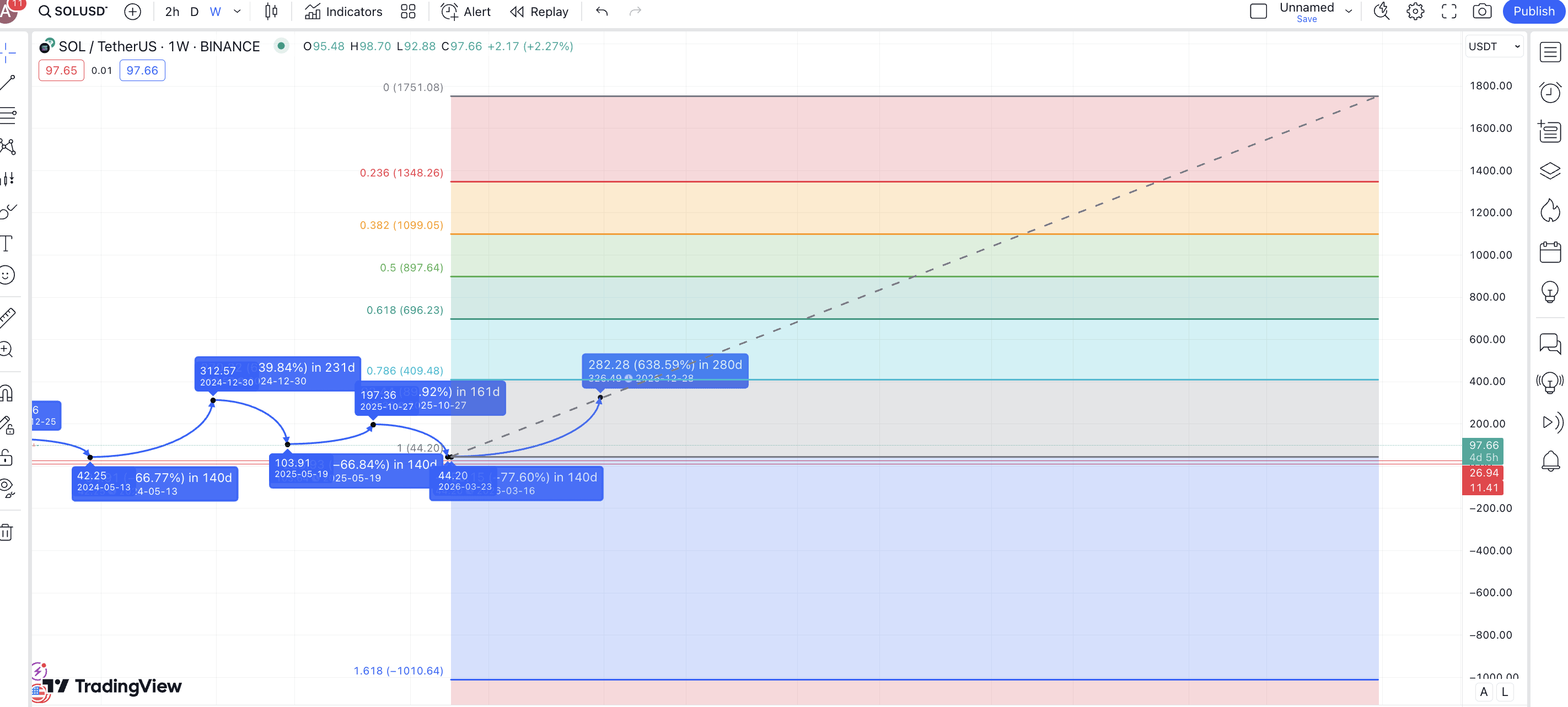Open the SOLUSD symbol search field
This screenshot has height=707, width=1568.
click(x=73, y=12)
